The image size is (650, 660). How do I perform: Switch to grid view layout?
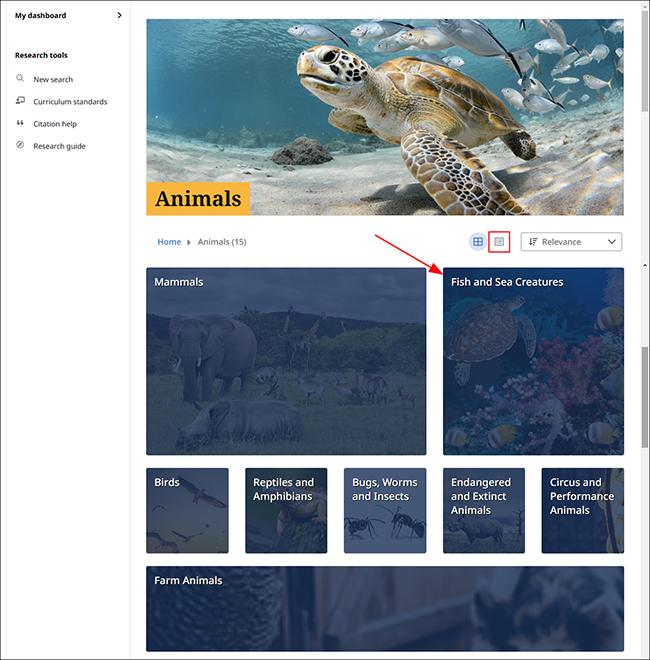pos(478,242)
